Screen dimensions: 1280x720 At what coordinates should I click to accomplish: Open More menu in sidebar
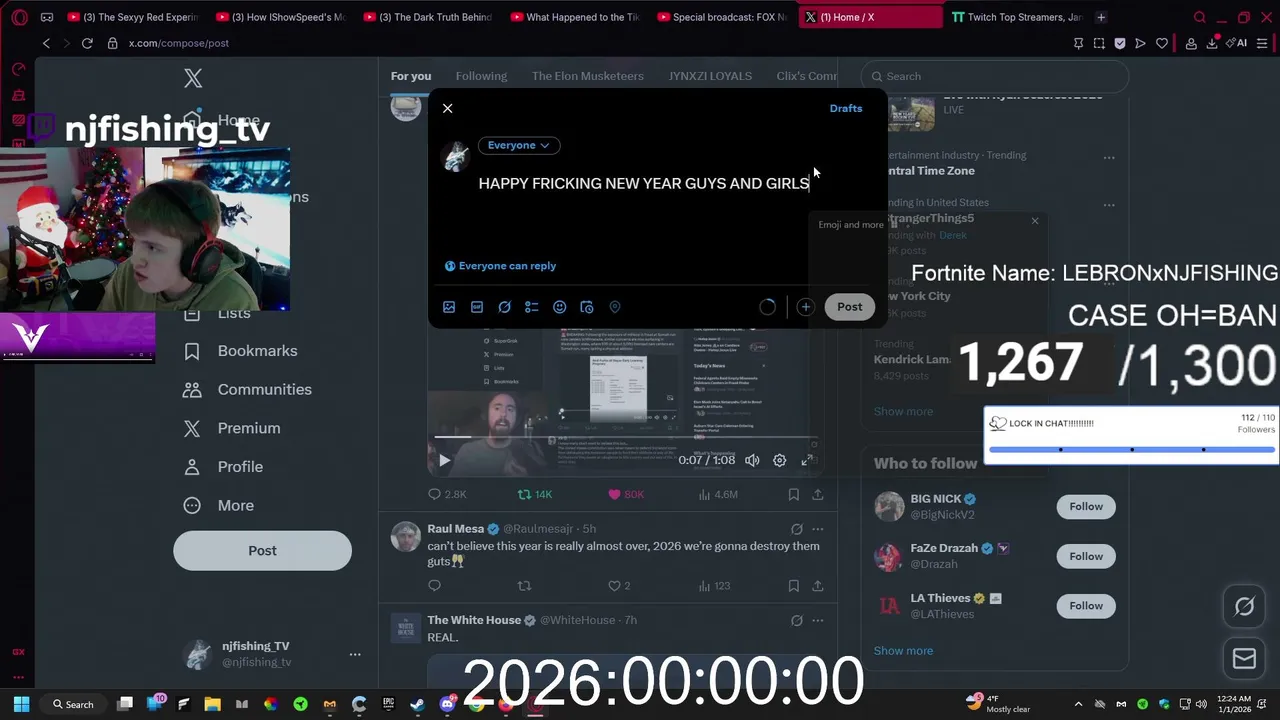[219, 506]
